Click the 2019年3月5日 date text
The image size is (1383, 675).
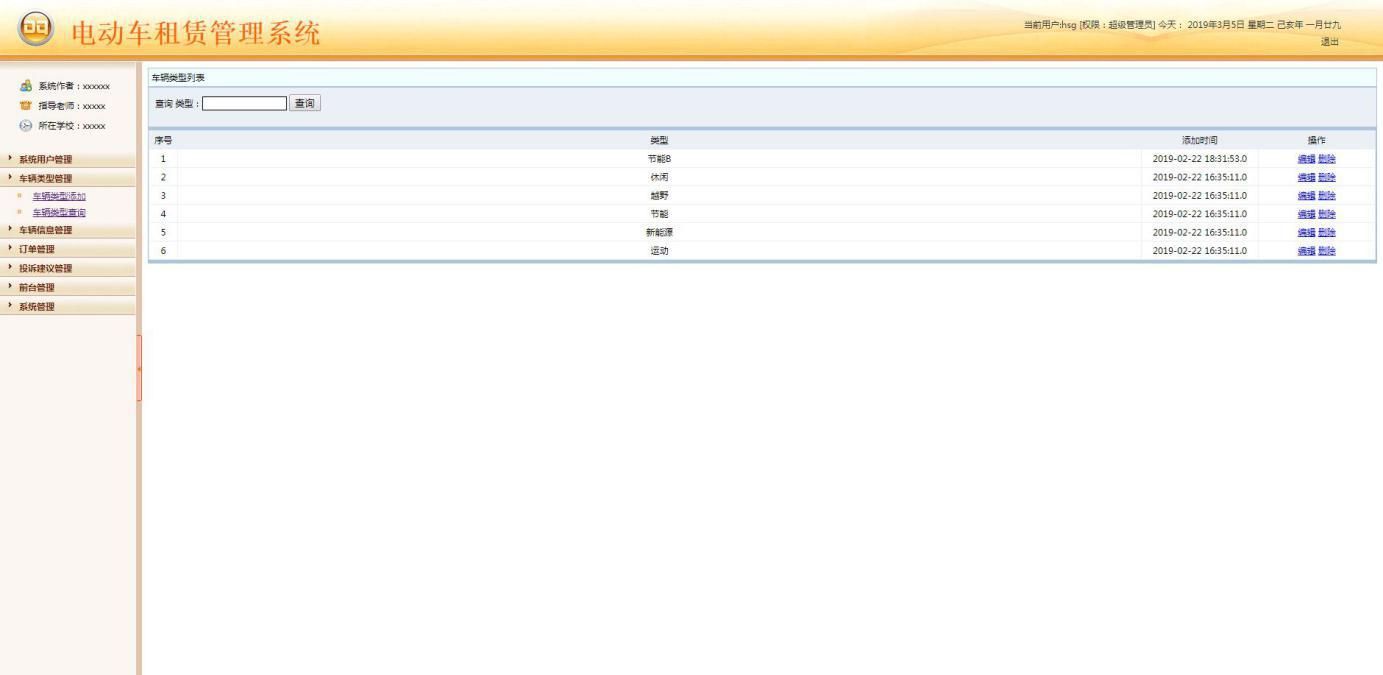click(1215, 25)
